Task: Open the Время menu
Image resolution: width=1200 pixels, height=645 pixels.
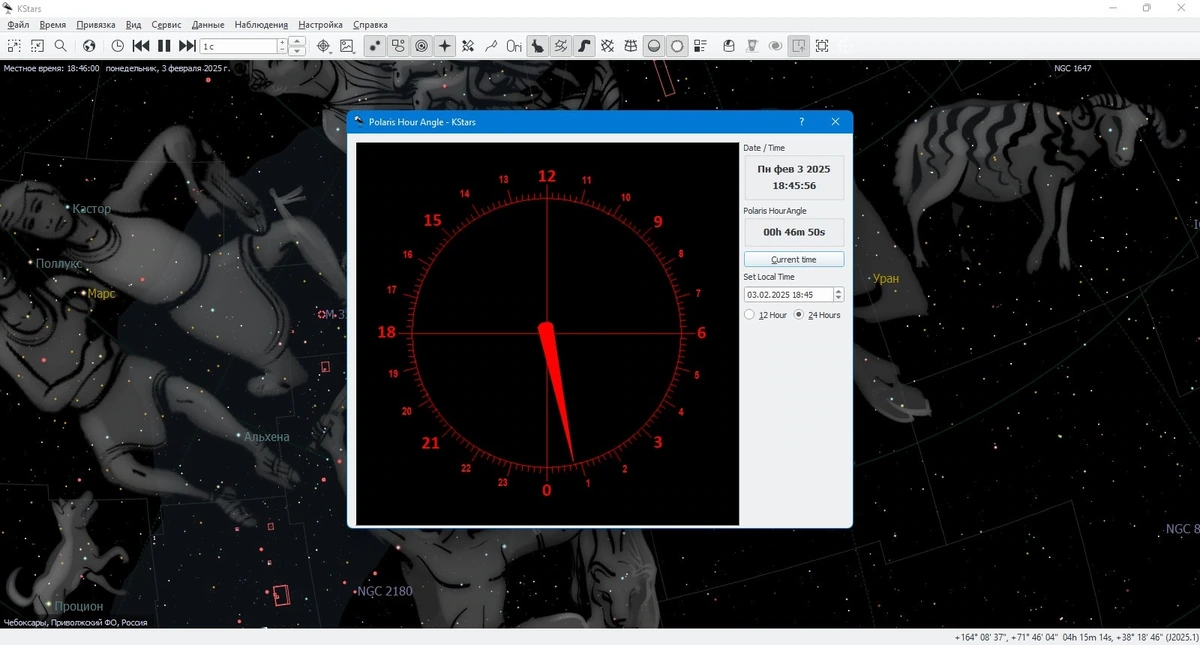Action: coord(53,24)
